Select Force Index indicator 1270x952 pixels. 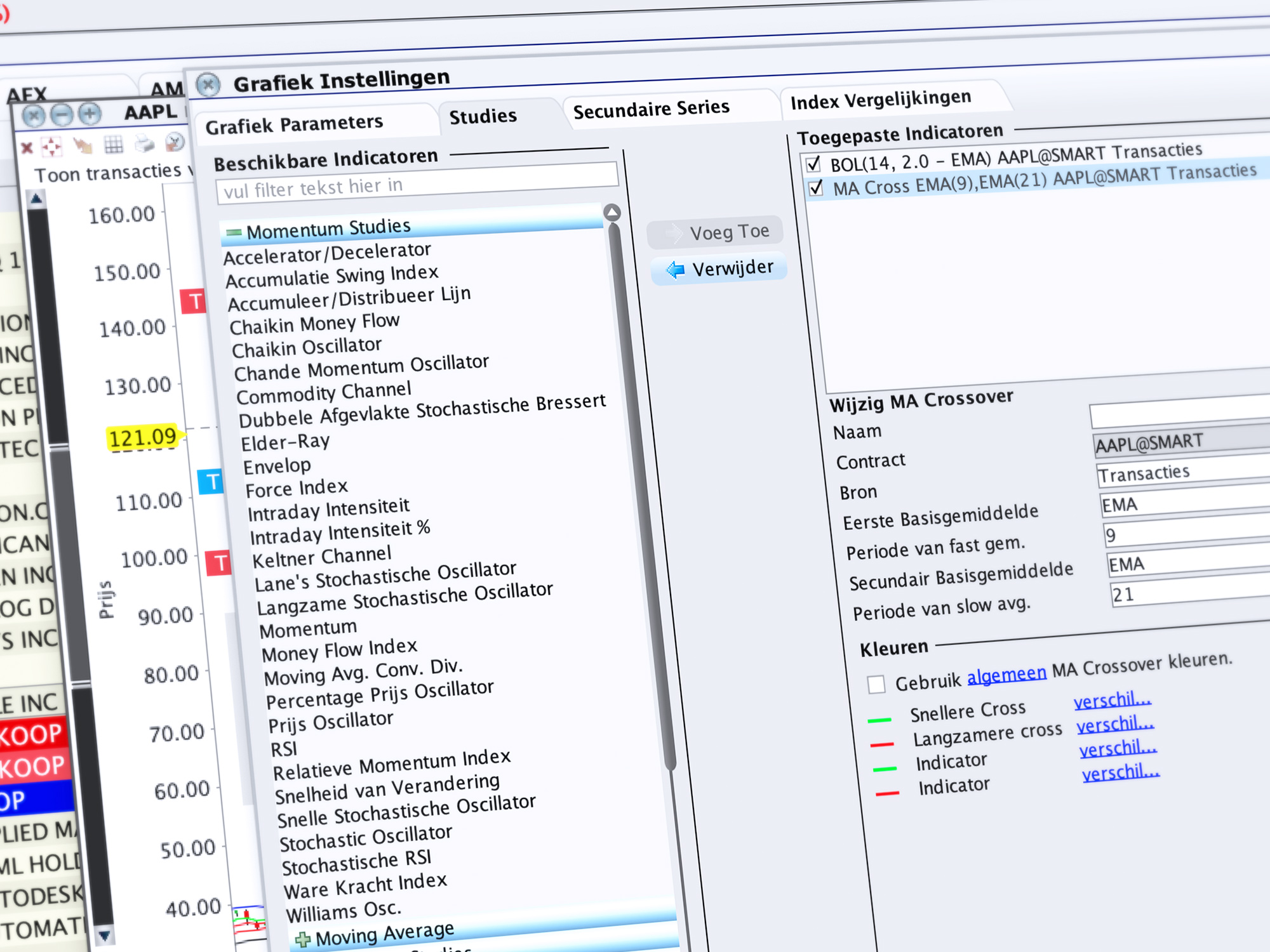[x=297, y=489]
